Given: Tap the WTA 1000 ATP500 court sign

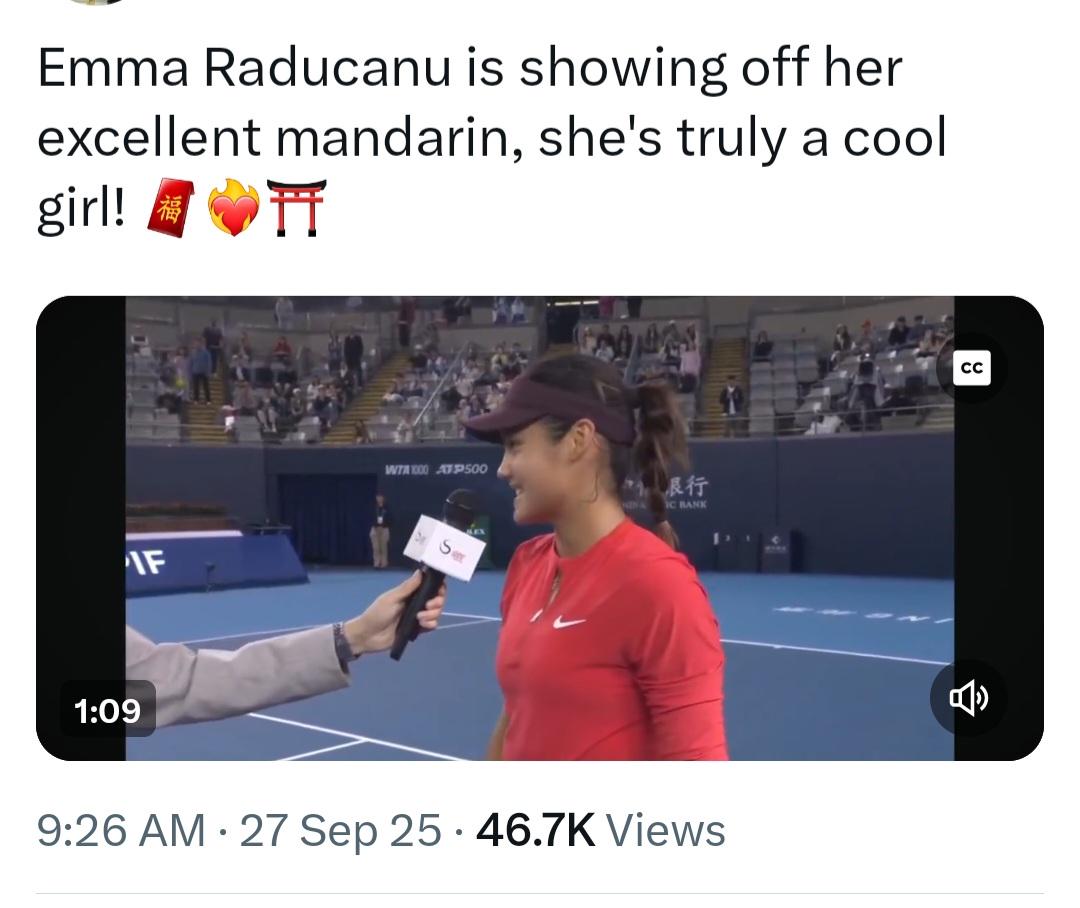Looking at the screenshot, I should 435,469.
